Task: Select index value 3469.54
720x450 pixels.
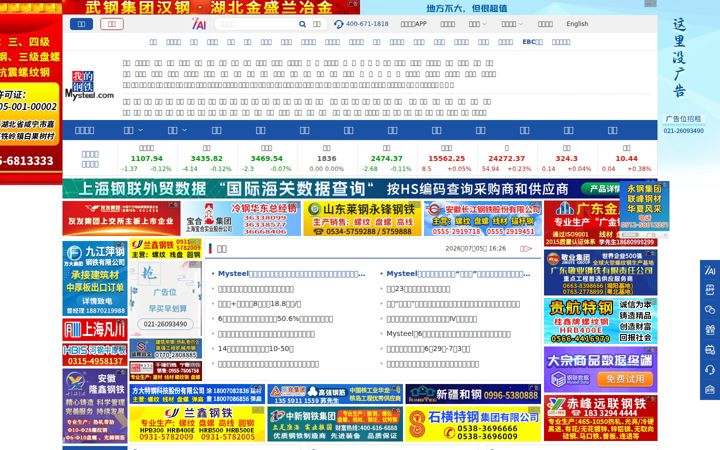Action: tap(266, 158)
